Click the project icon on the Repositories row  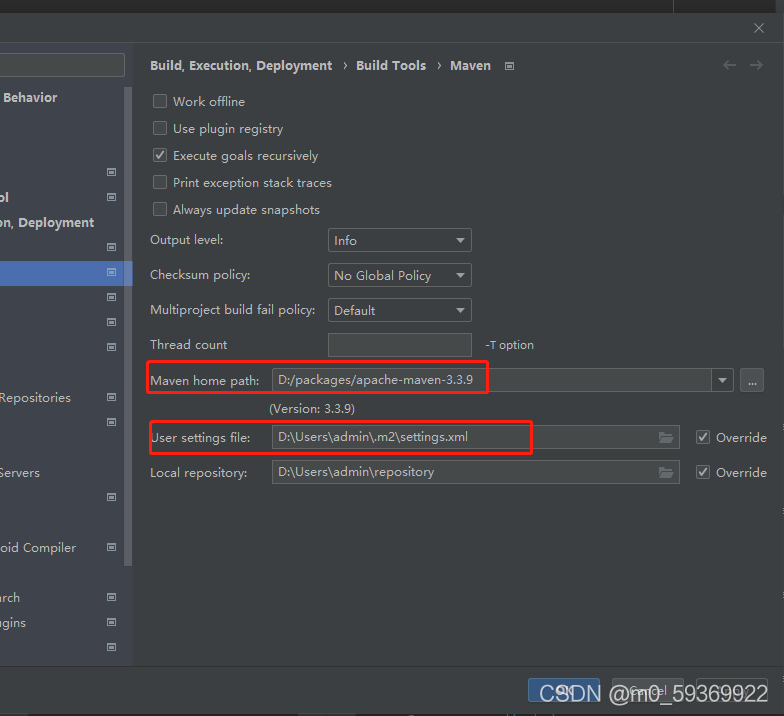(x=112, y=397)
